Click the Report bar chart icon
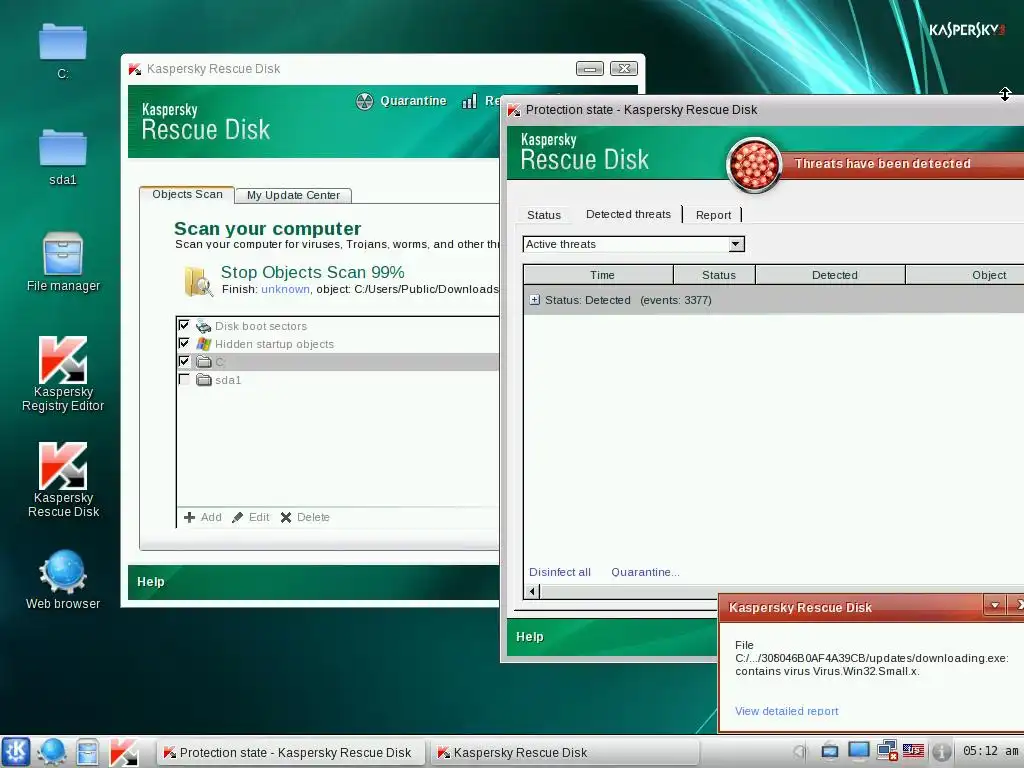The width and height of the screenshot is (1024, 768). (469, 101)
